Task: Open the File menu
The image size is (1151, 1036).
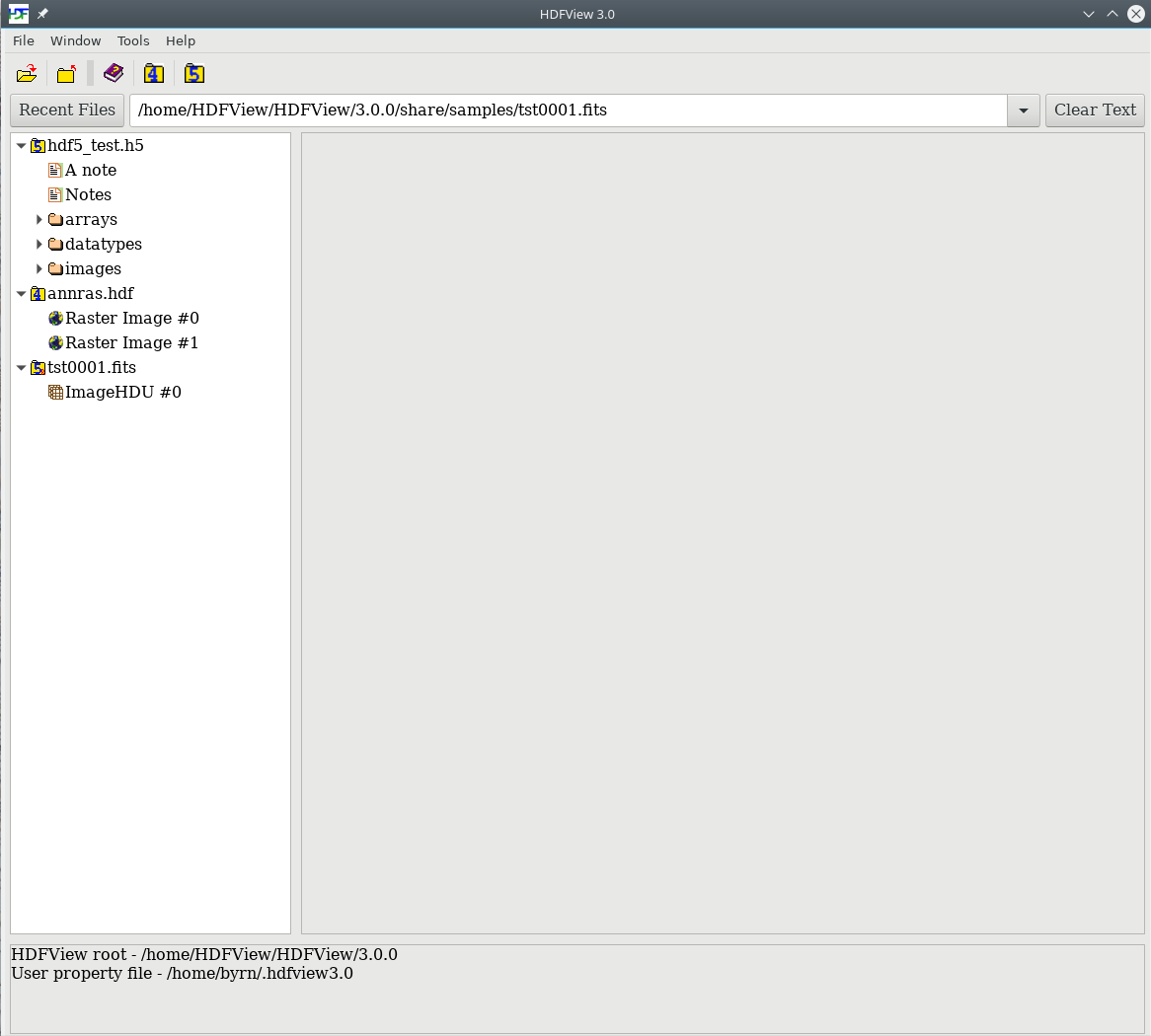Action: (24, 41)
